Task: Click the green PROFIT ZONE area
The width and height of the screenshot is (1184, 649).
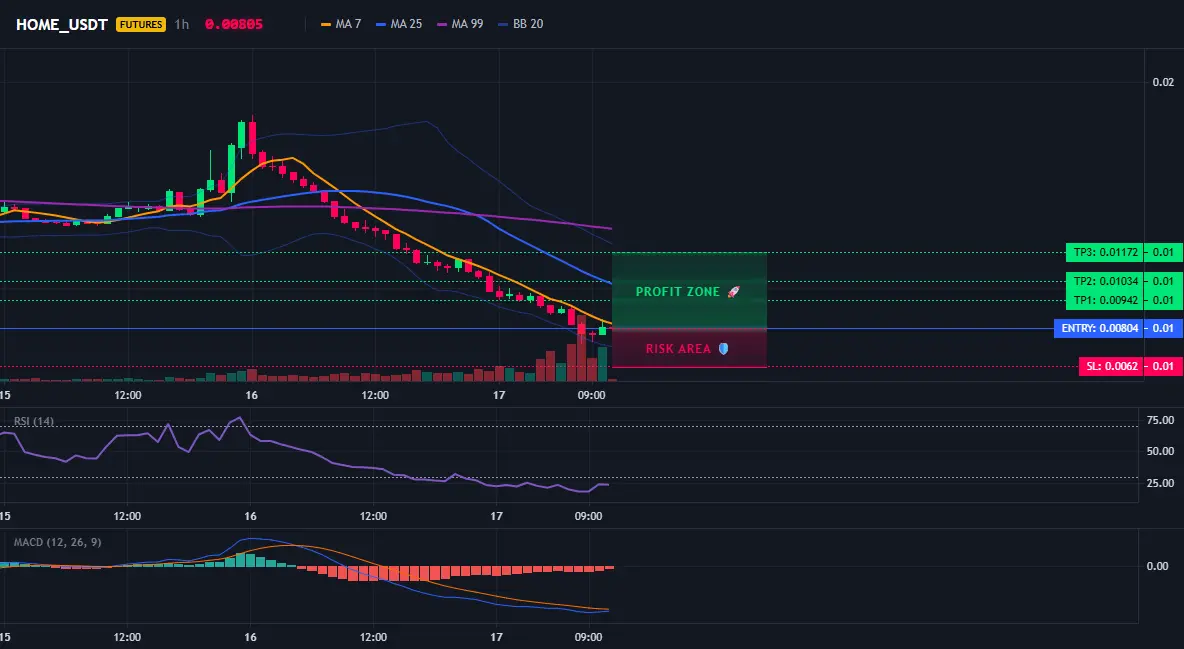Action: tap(689, 290)
